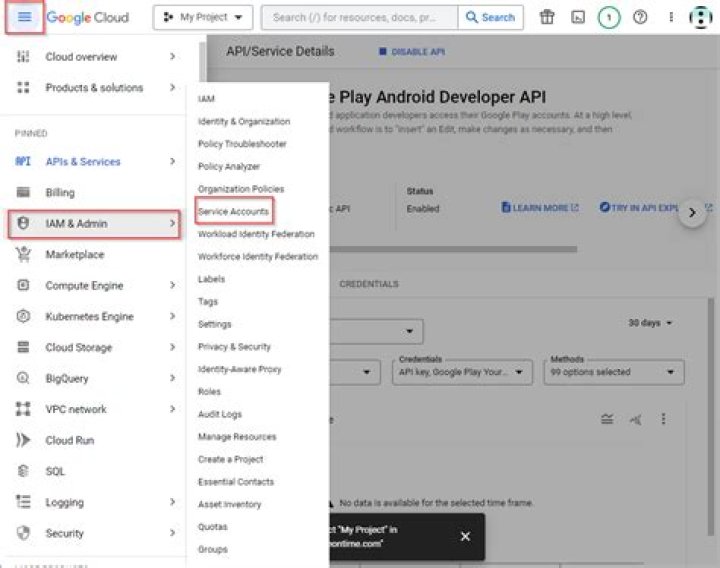Screen dimensions: 720x568
Task: Click the search resources input field
Action: tap(360, 17)
